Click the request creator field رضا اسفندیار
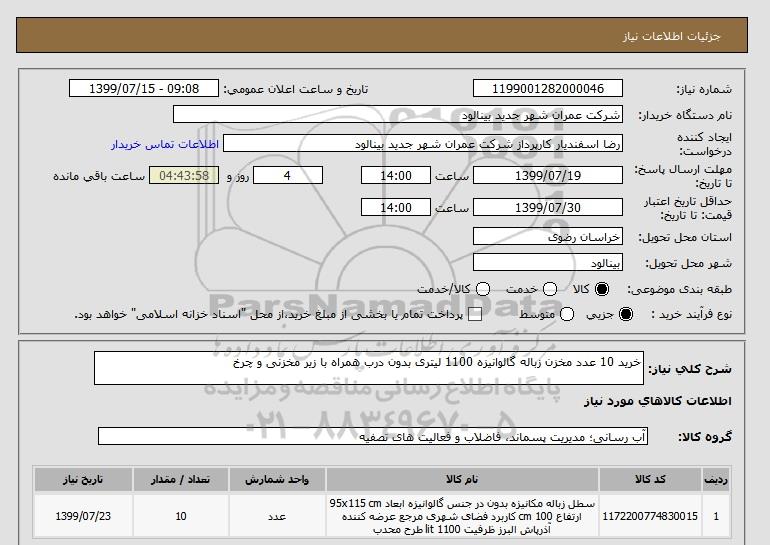Screen dimensions: 770x545 pyautogui.click(x=423, y=144)
